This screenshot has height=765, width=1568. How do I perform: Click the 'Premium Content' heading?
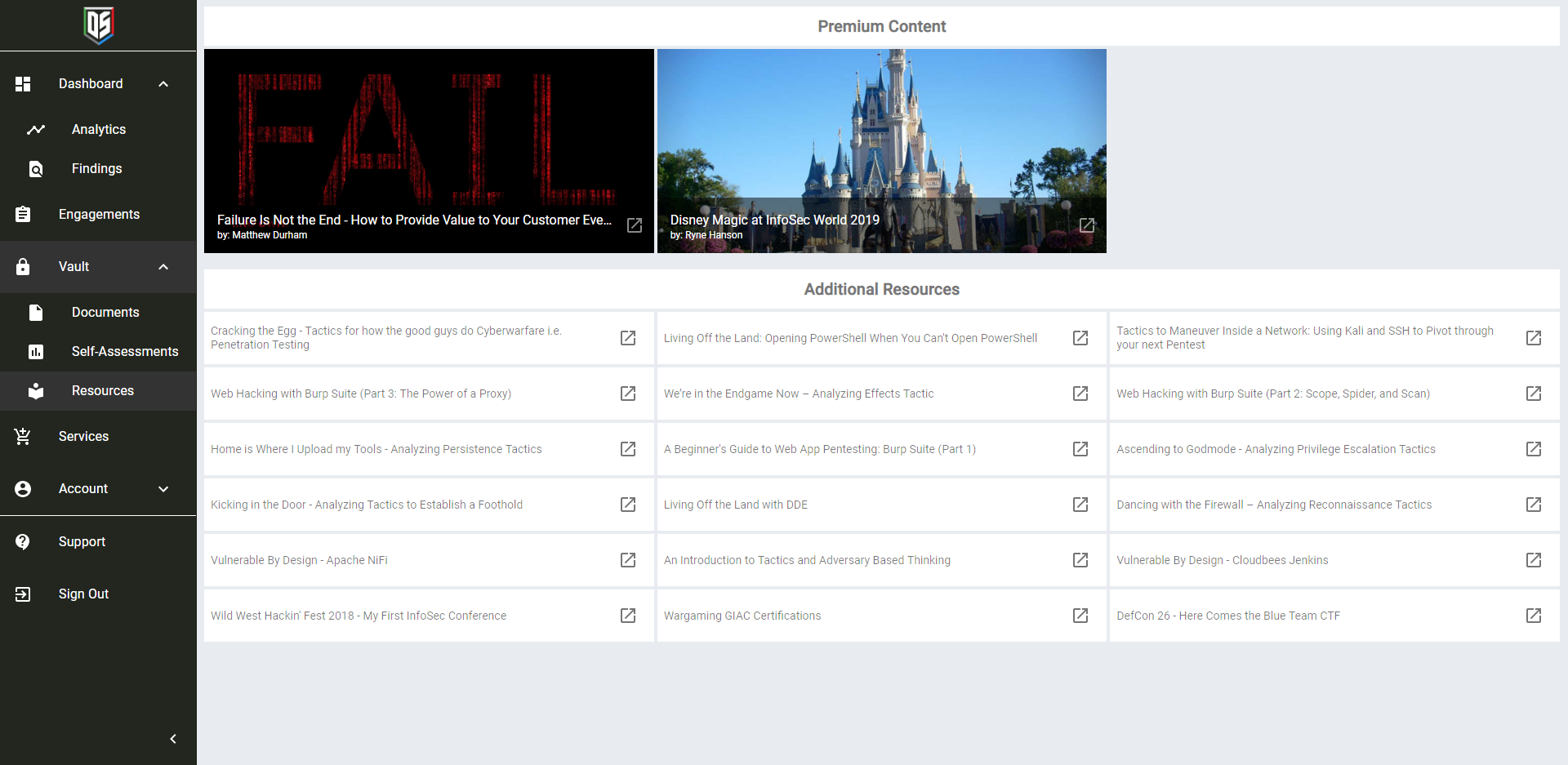[882, 26]
